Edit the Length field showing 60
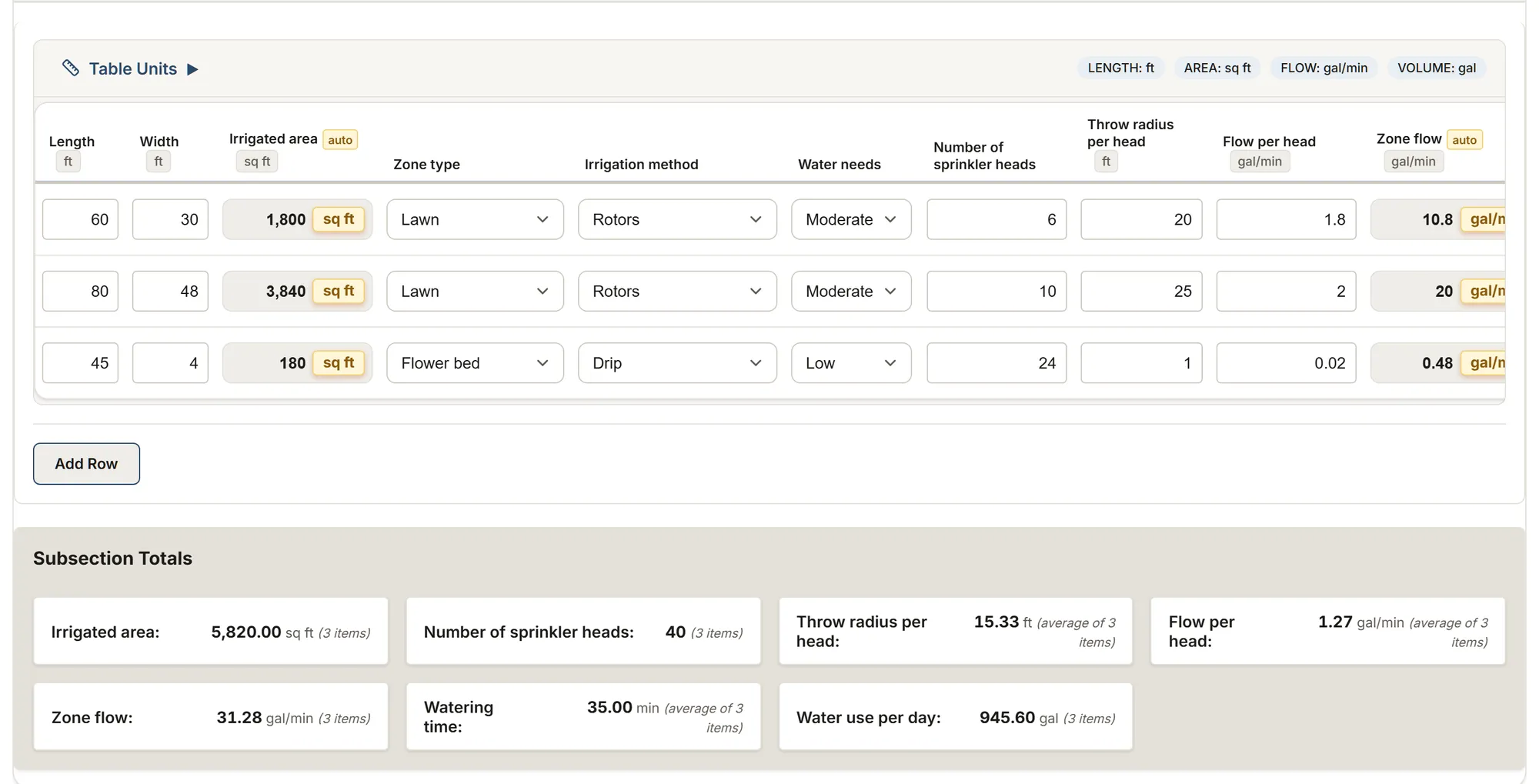Viewport: 1539px width, 784px height. [x=80, y=219]
